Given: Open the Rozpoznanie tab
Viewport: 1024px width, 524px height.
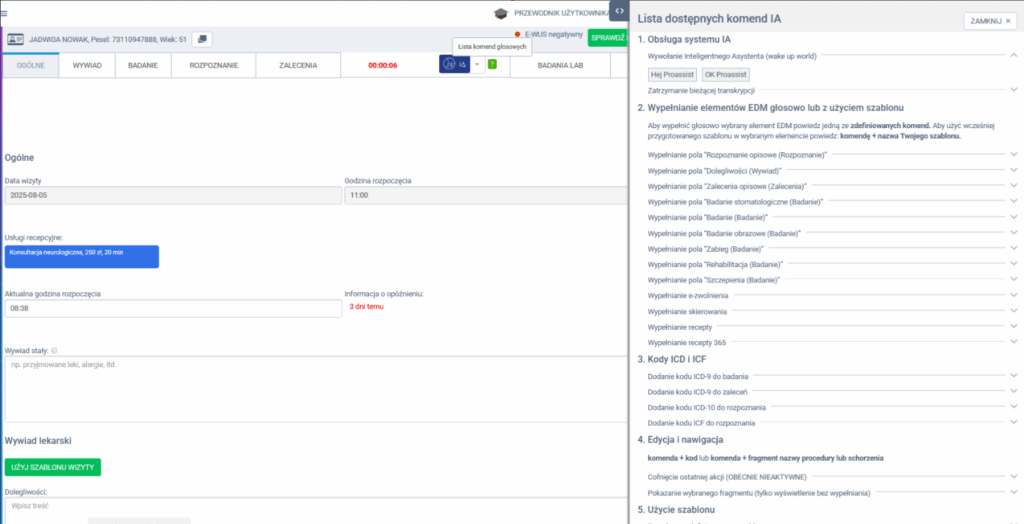Looking at the screenshot, I should pos(212,65).
